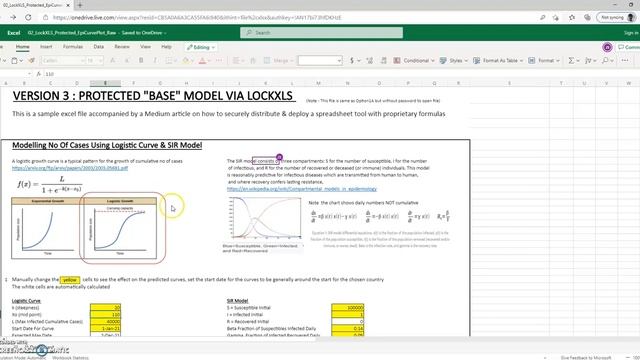Switch to the Formulas tab
Image resolution: width=640 pixels, height=360 pixels.
pos(73,47)
